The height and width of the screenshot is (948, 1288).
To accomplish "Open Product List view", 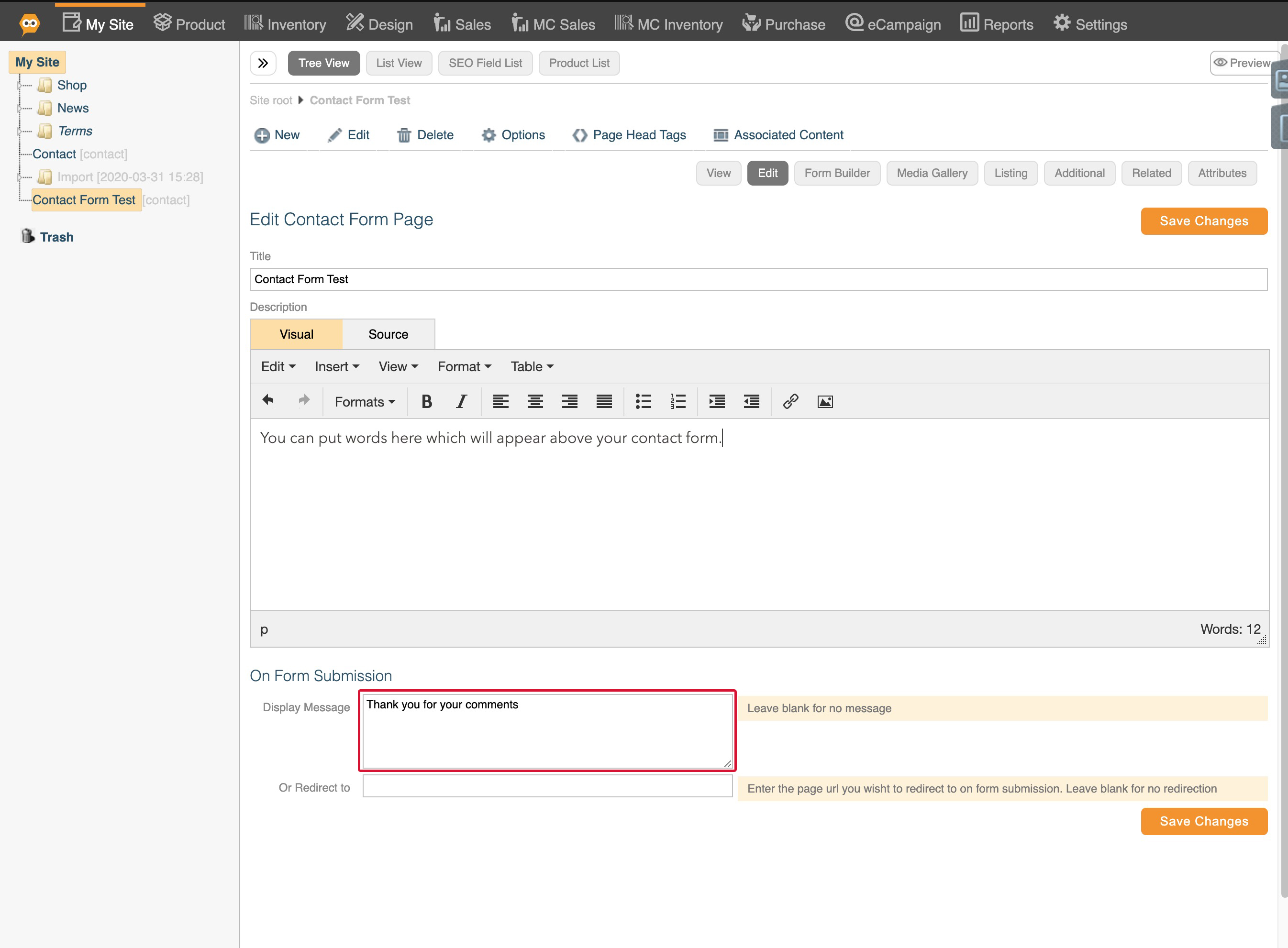I will (579, 63).
